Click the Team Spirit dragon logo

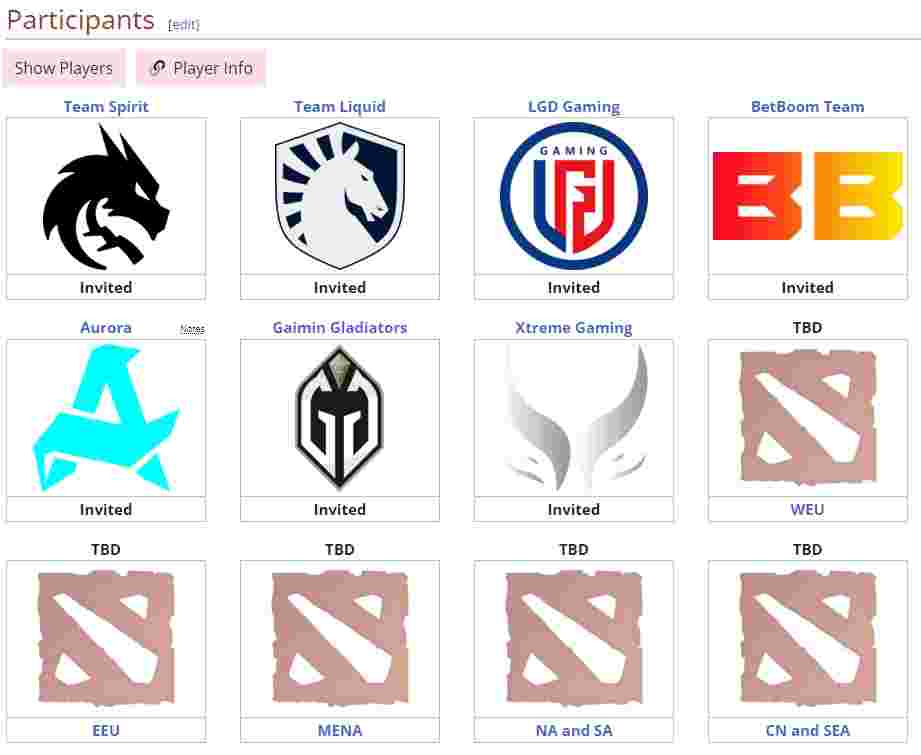pyautogui.click(x=106, y=196)
